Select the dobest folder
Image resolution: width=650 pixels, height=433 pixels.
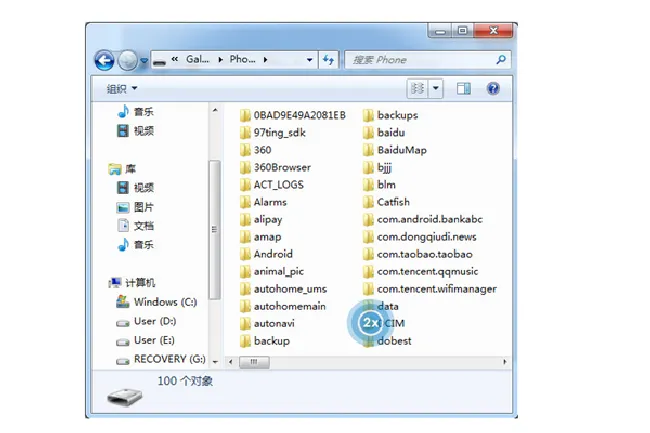[x=387, y=341]
